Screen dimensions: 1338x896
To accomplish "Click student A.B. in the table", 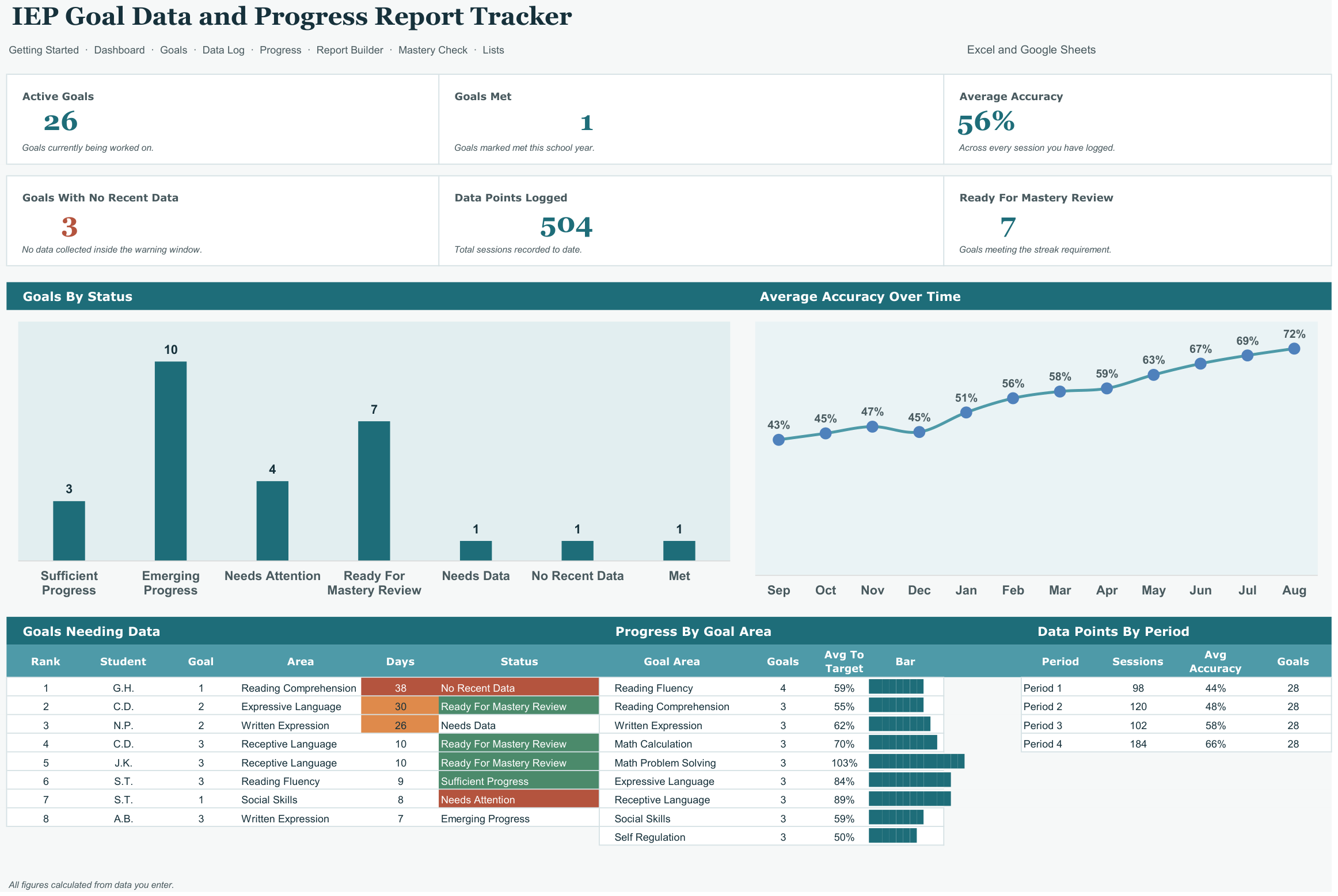I will (x=123, y=818).
